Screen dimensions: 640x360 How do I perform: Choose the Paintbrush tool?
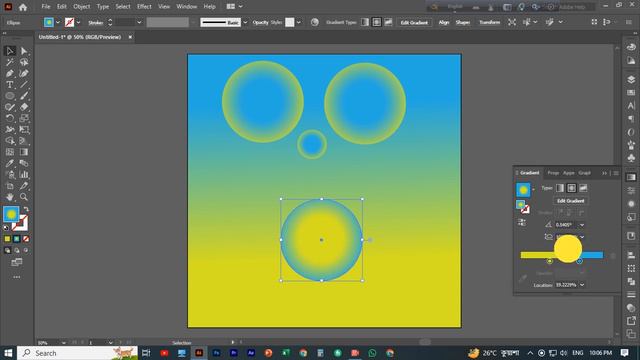point(24,96)
